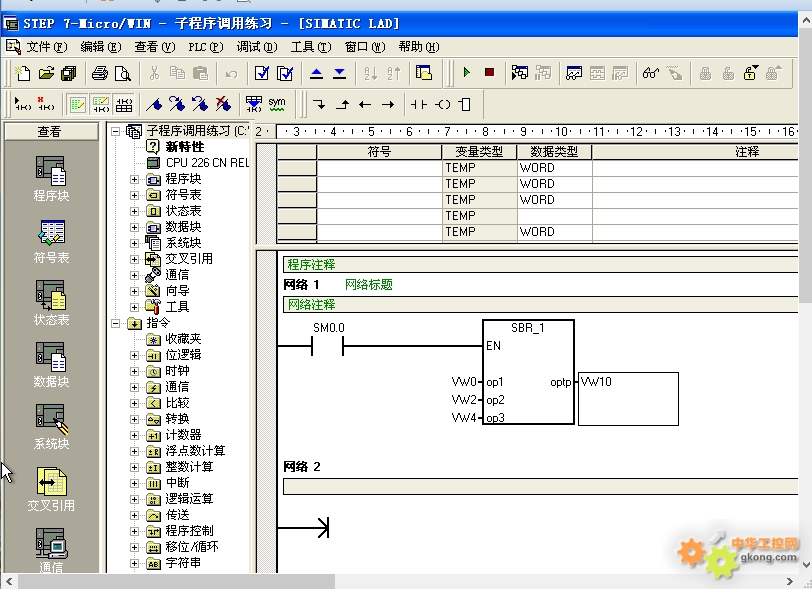Click the line right arrow tool

388,105
